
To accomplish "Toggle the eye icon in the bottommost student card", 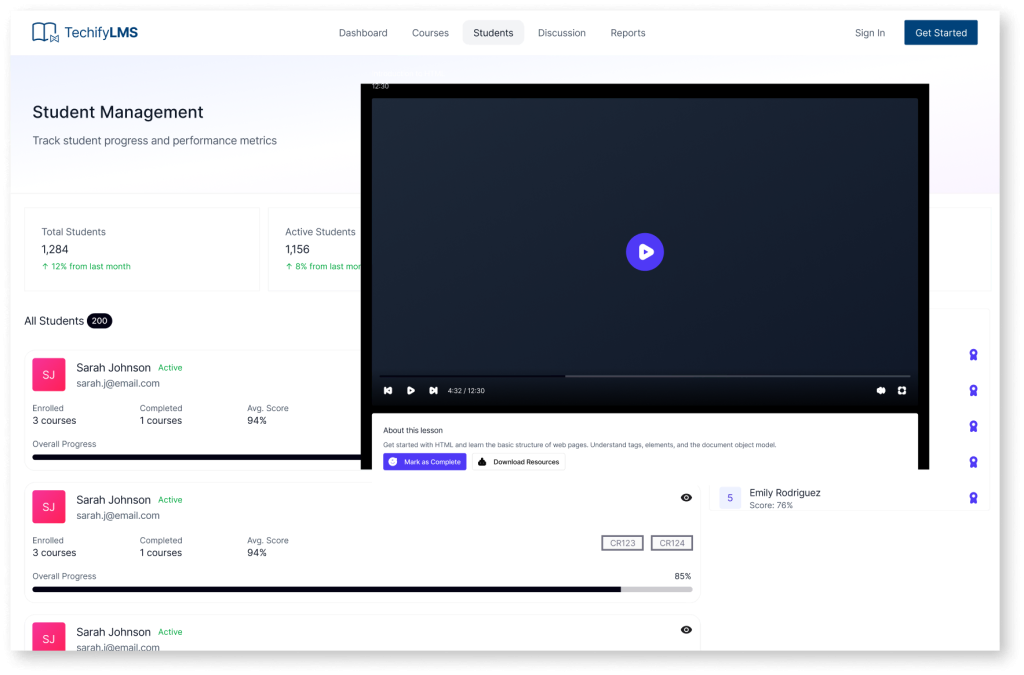I will (x=686, y=630).
